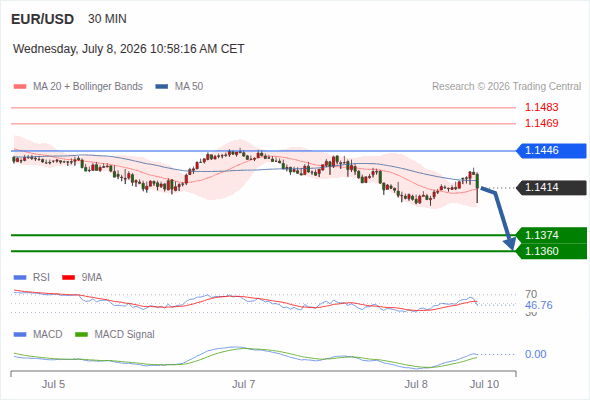Click the EUR/USD pair title

[43, 19]
